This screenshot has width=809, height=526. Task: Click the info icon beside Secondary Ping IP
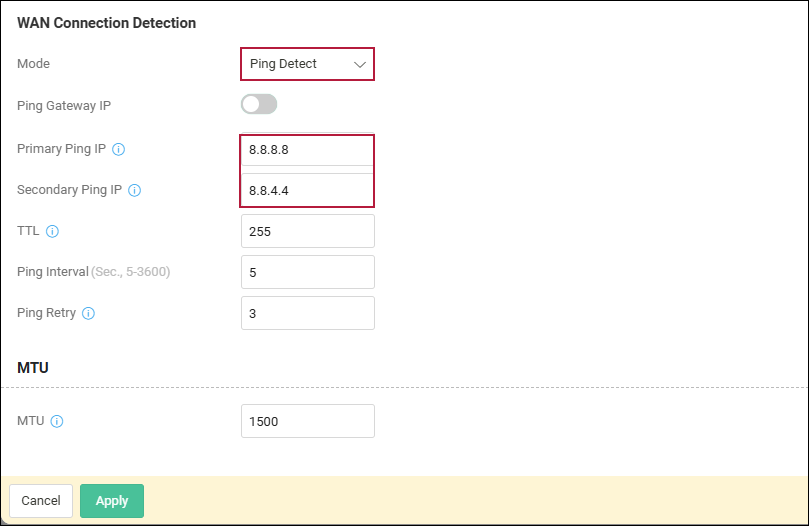point(135,190)
